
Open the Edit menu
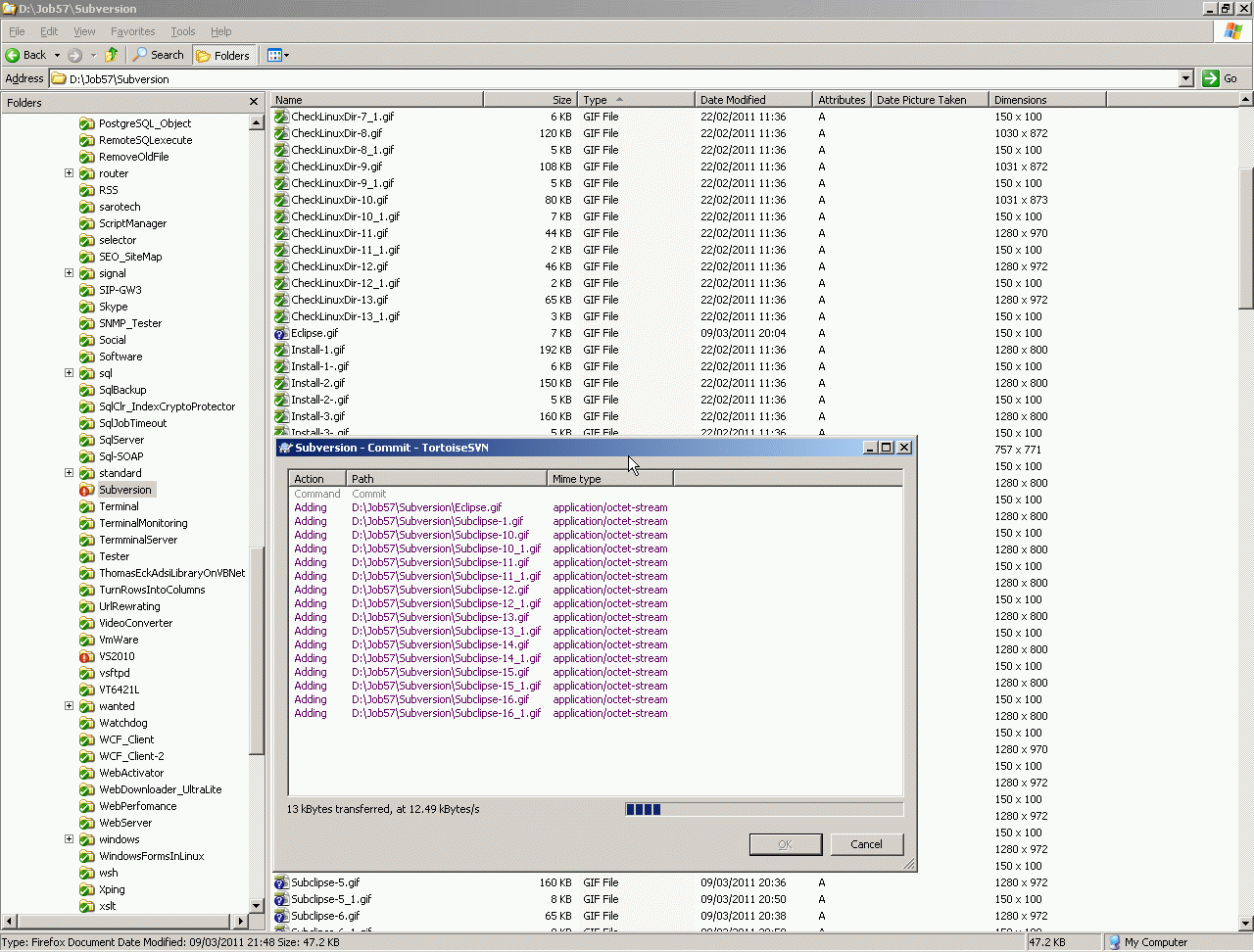(49, 31)
